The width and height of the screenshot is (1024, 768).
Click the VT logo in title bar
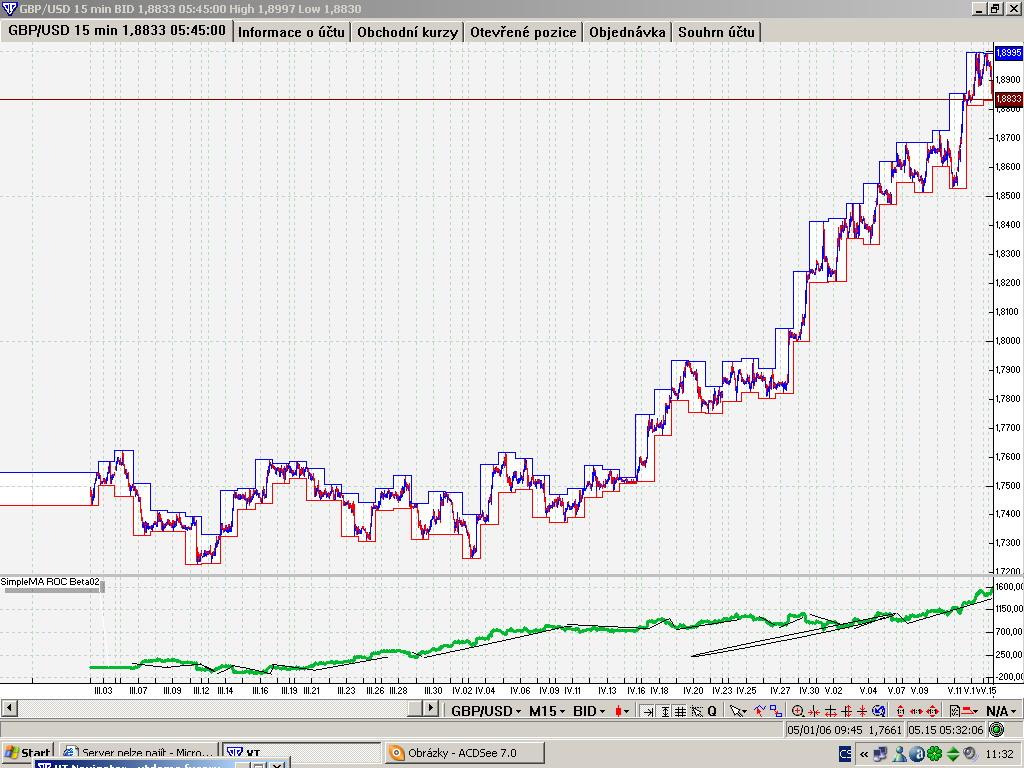(x=9, y=8)
